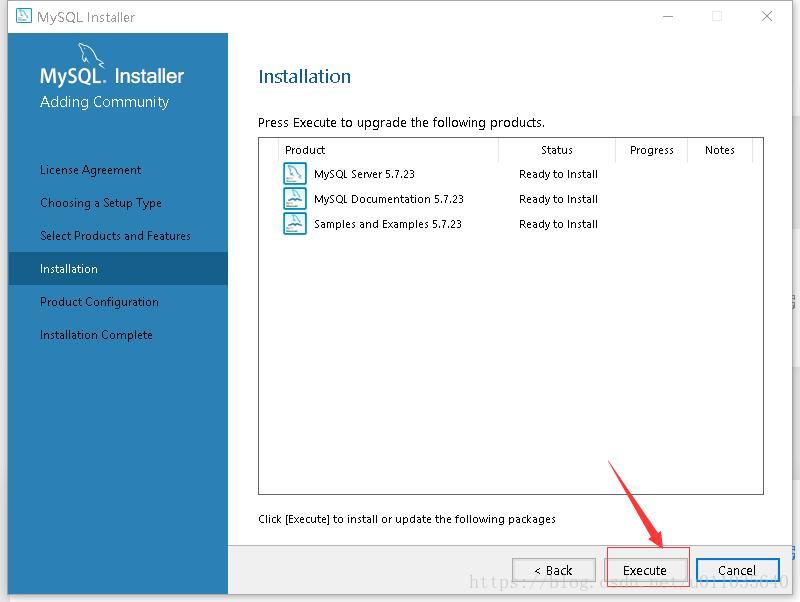Click Ready to Install status for MySQL Documentation

[x=558, y=199]
